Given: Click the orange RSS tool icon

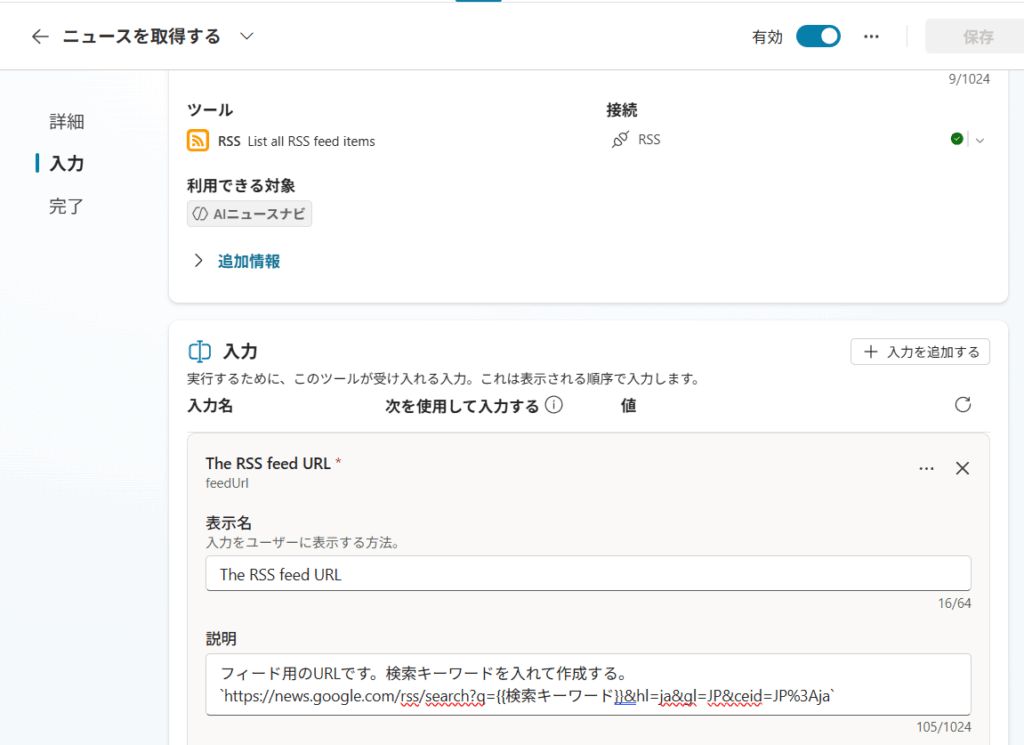Looking at the screenshot, I should (x=198, y=140).
